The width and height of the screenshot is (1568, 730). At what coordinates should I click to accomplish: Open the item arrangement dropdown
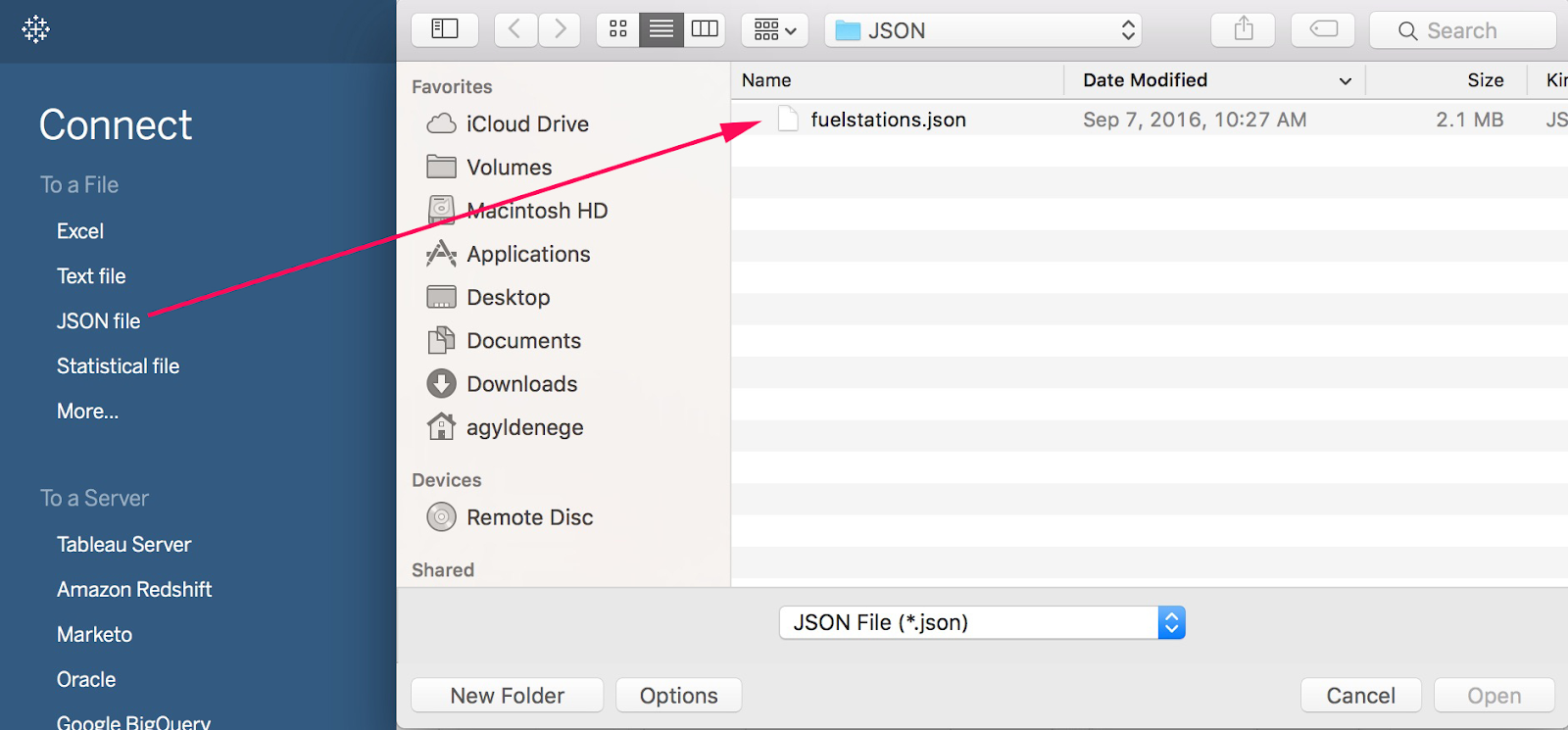(775, 29)
